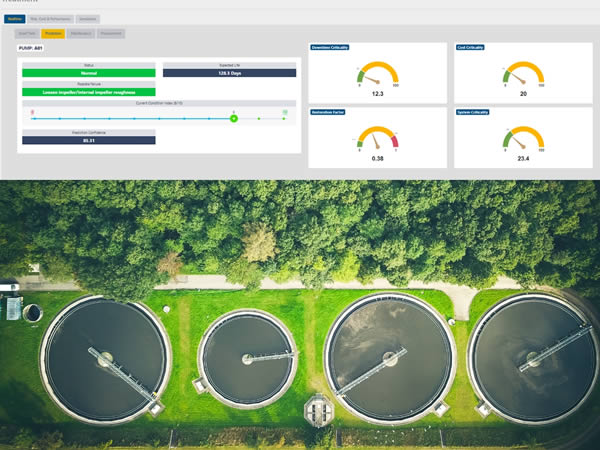Click the system criticality value 23.4
The image size is (600, 450).
523,158
